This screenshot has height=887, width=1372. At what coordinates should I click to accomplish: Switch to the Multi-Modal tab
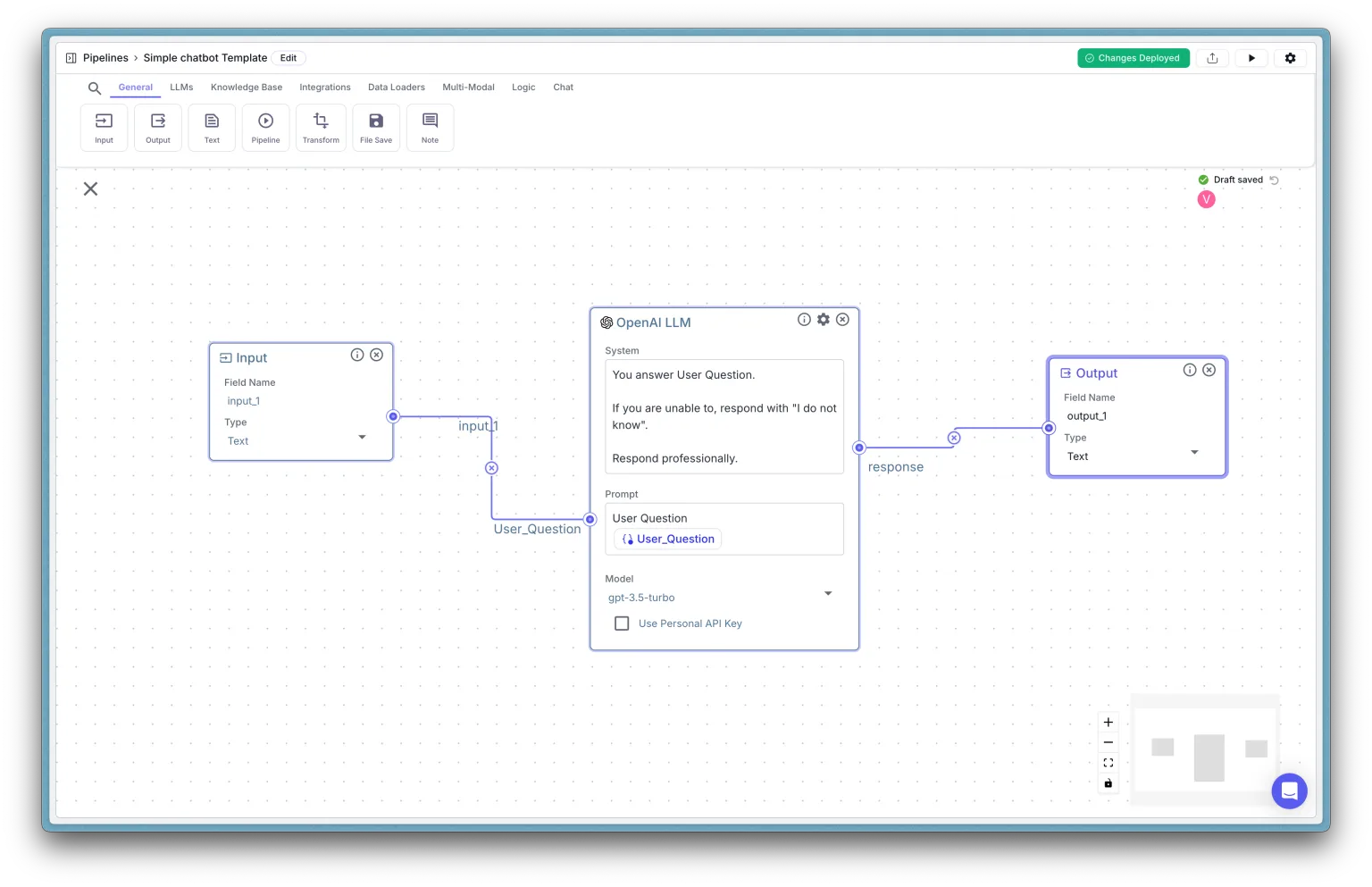tap(468, 88)
